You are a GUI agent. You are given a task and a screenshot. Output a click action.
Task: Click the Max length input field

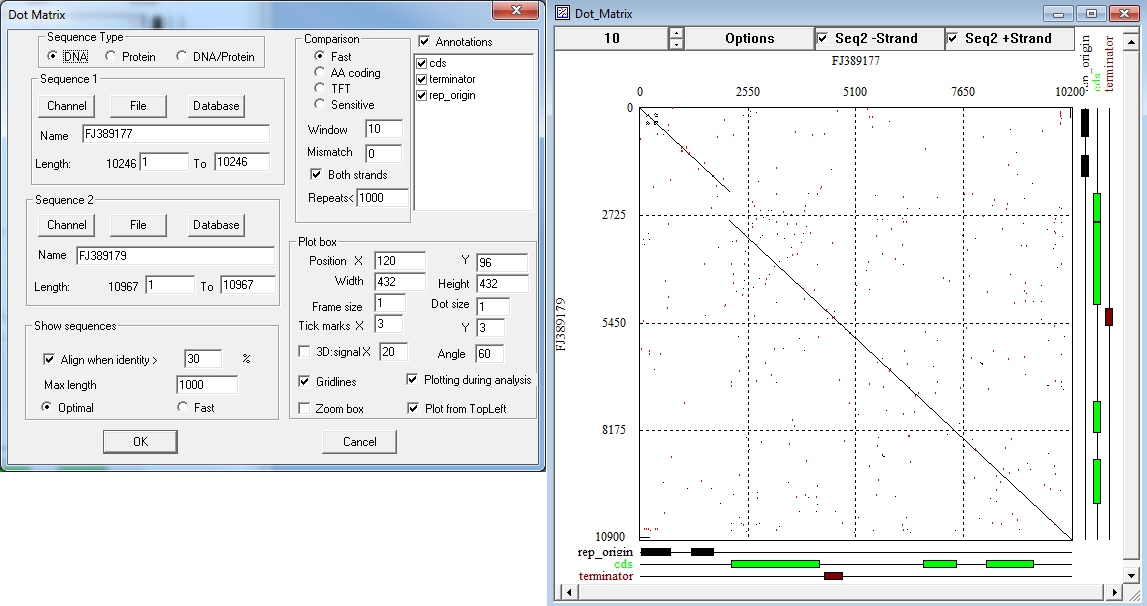pos(207,385)
